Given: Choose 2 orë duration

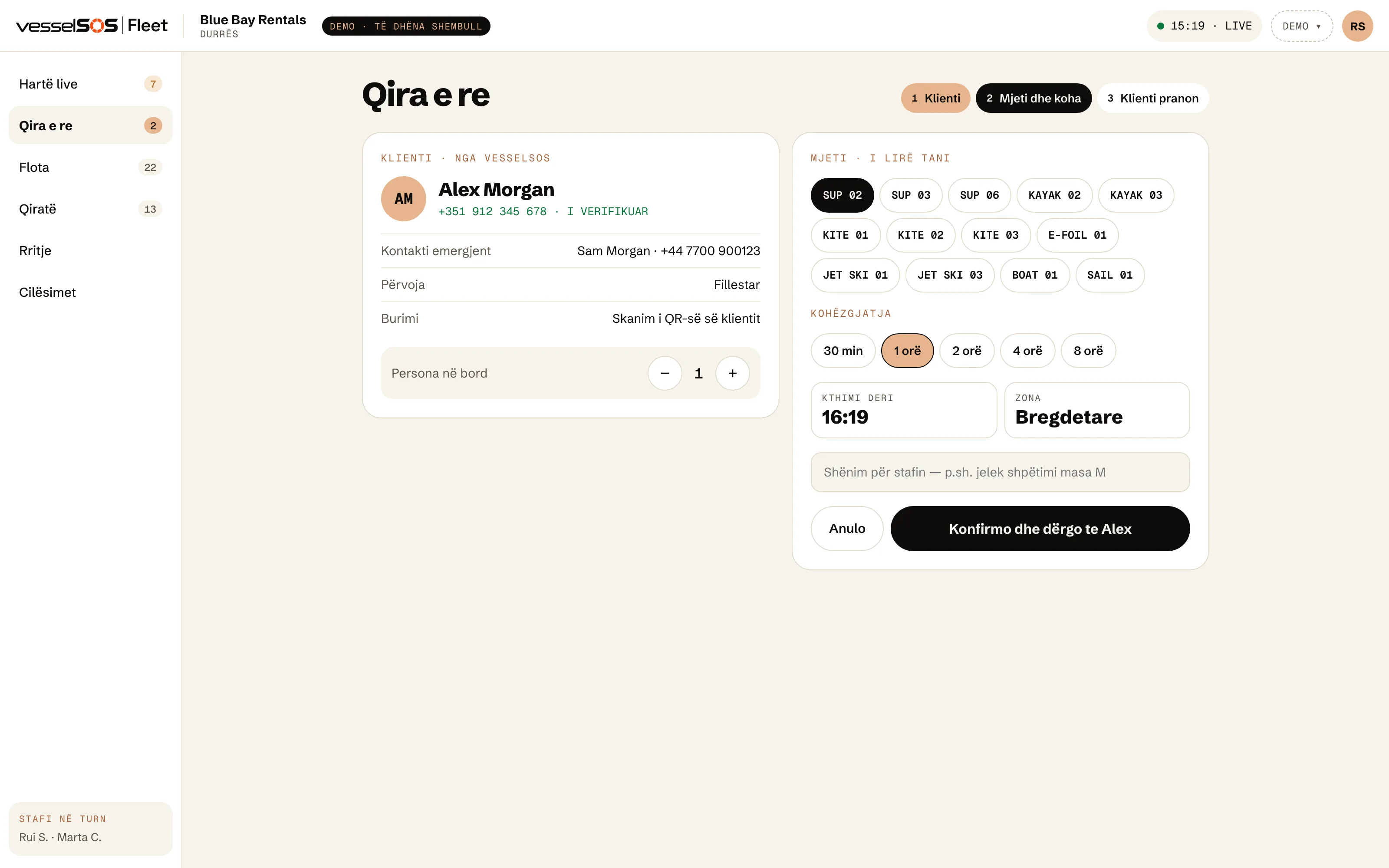Looking at the screenshot, I should pyautogui.click(x=967, y=351).
